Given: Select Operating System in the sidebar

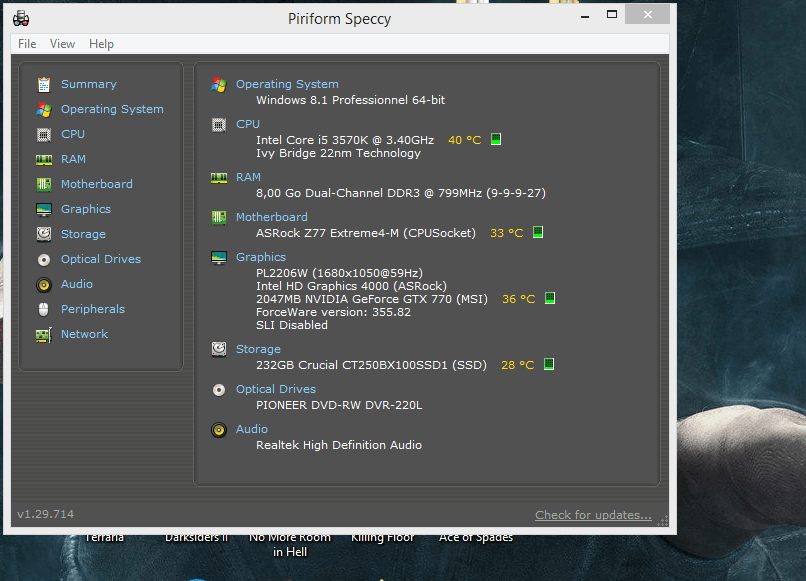Looking at the screenshot, I should [x=112, y=109].
